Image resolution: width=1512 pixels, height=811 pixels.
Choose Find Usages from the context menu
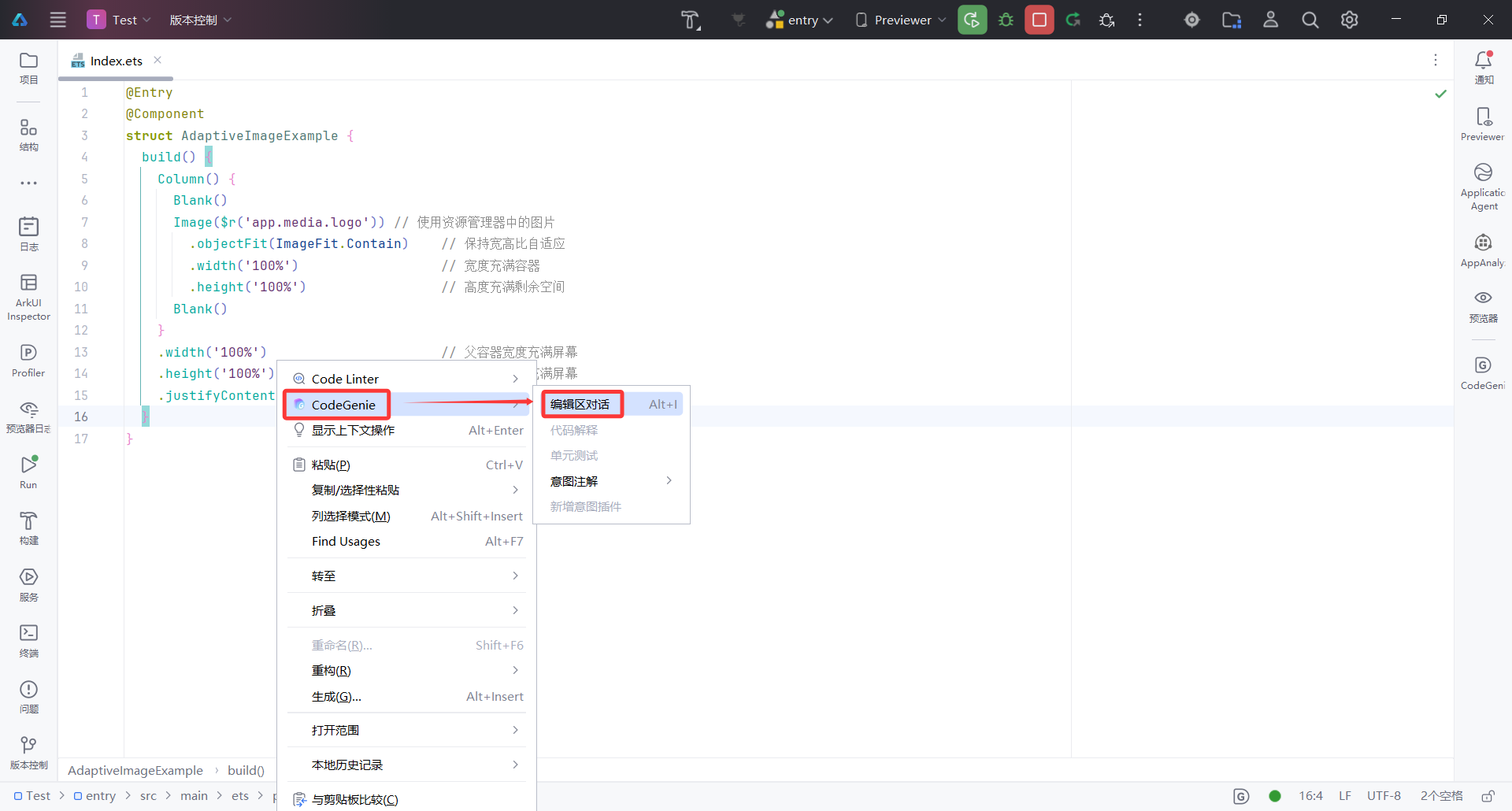pyautogui.click(x=406, y=541)
